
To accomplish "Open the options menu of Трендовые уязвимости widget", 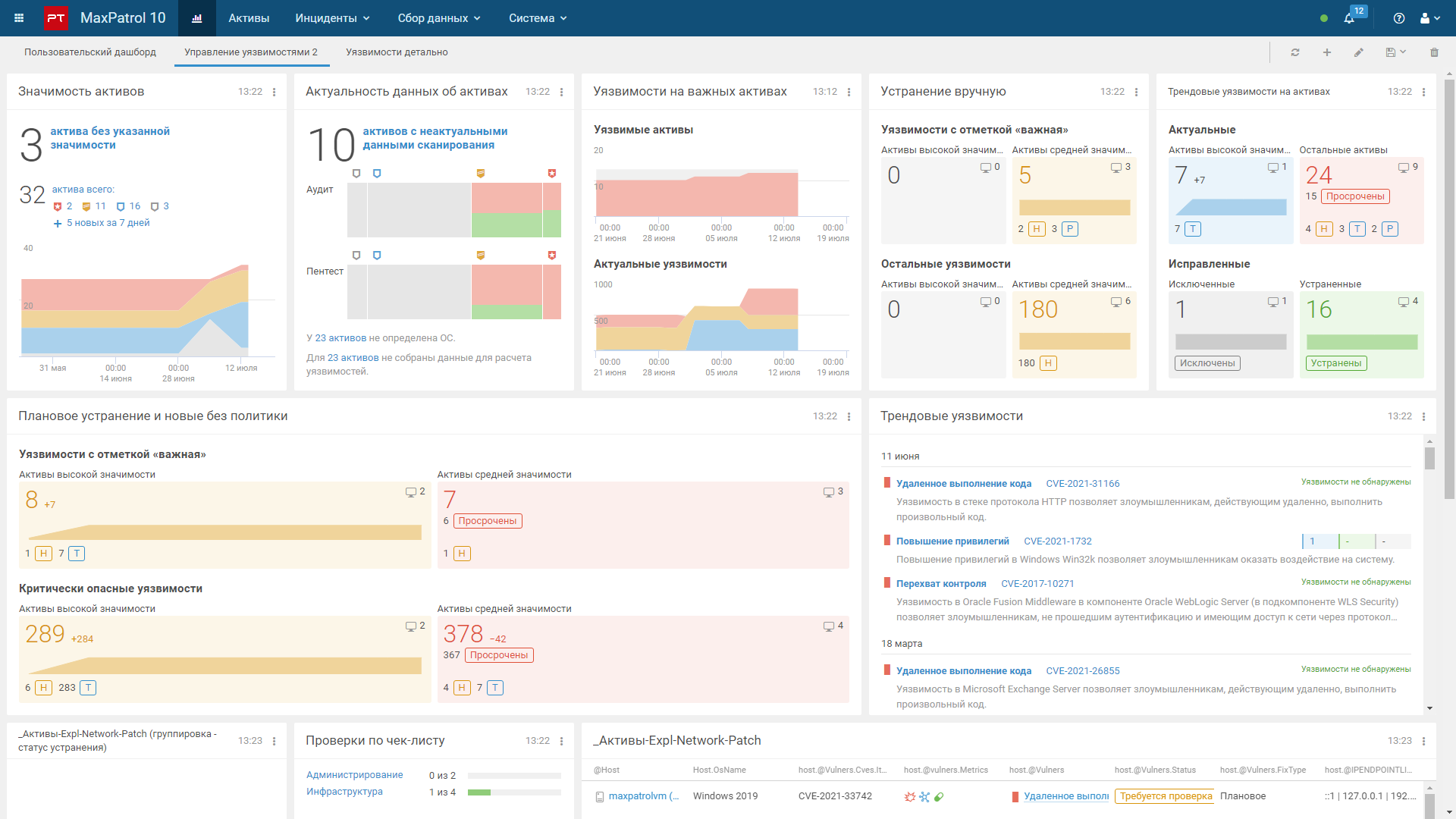I will tap(1423, 416).
